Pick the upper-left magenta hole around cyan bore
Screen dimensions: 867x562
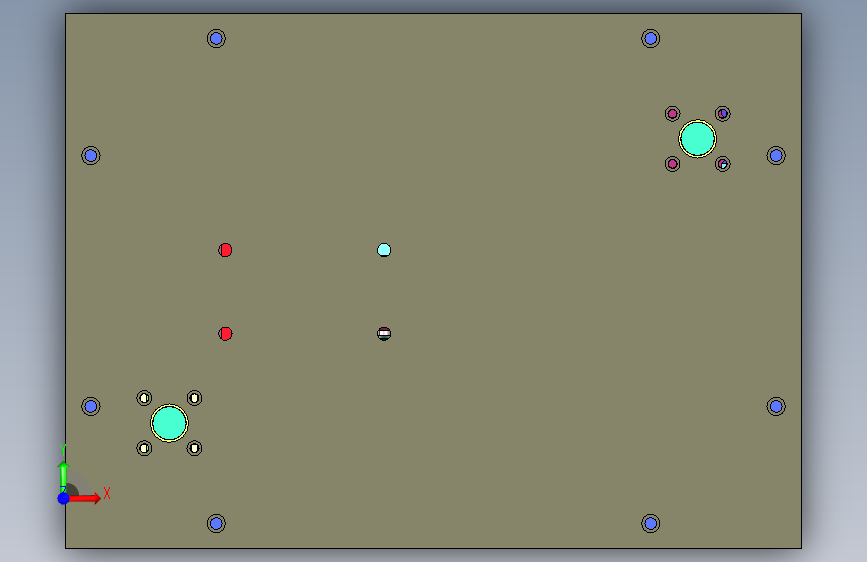coord(672,114)
